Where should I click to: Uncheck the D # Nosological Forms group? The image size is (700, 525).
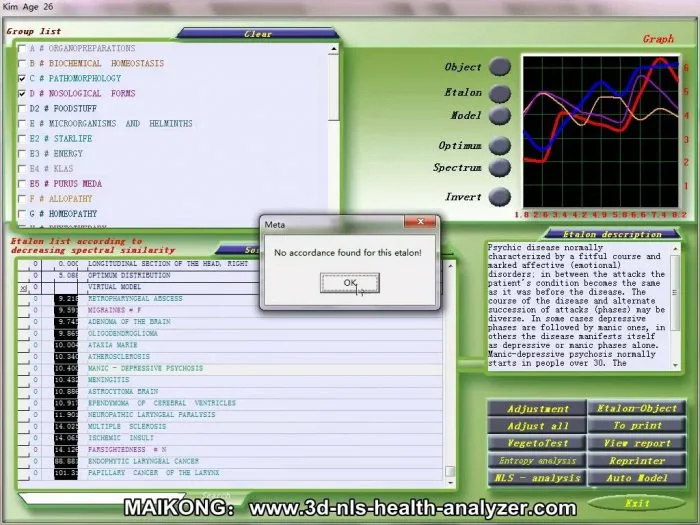point(21,93)
